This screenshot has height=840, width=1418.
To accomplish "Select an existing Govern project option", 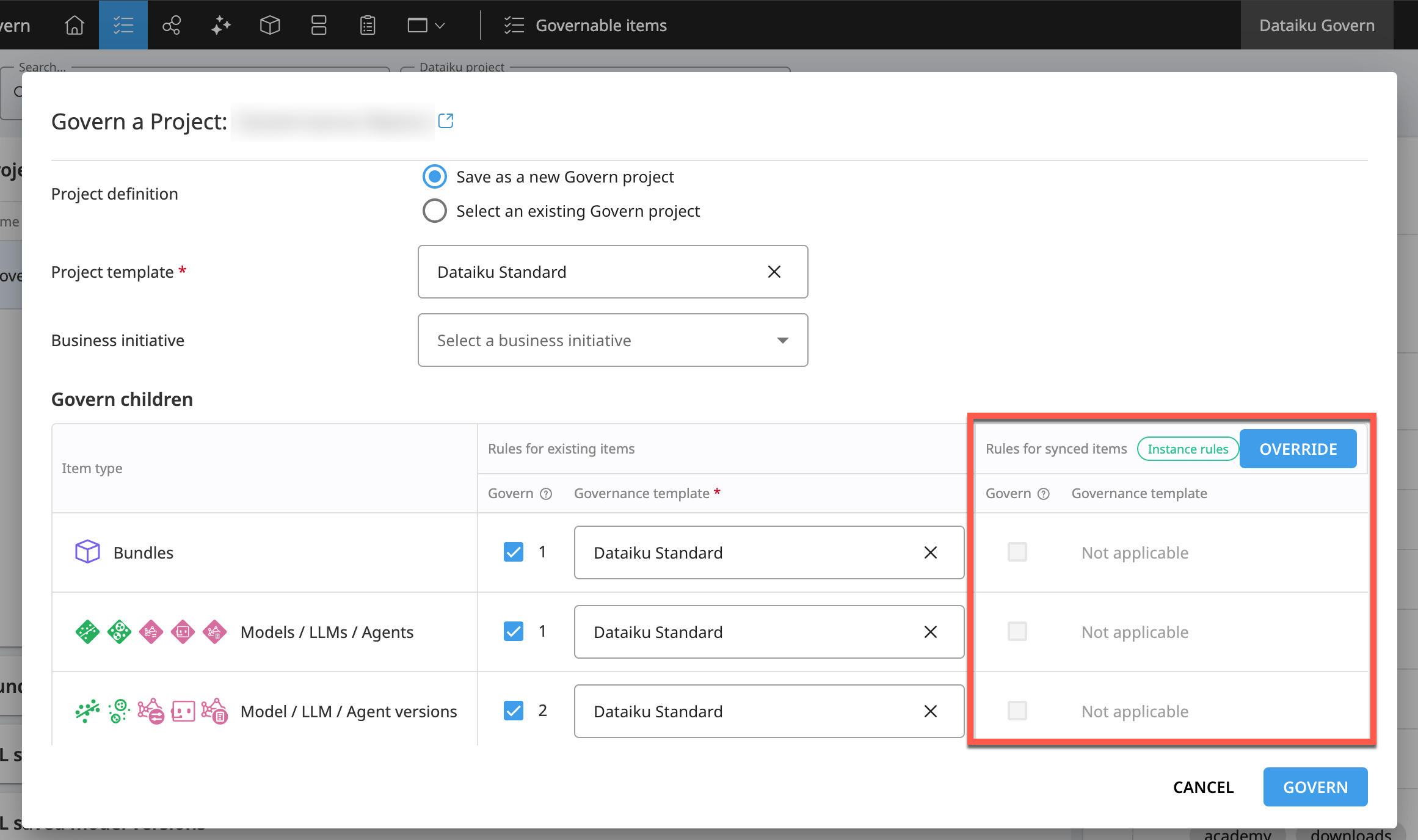I will 435,211.
